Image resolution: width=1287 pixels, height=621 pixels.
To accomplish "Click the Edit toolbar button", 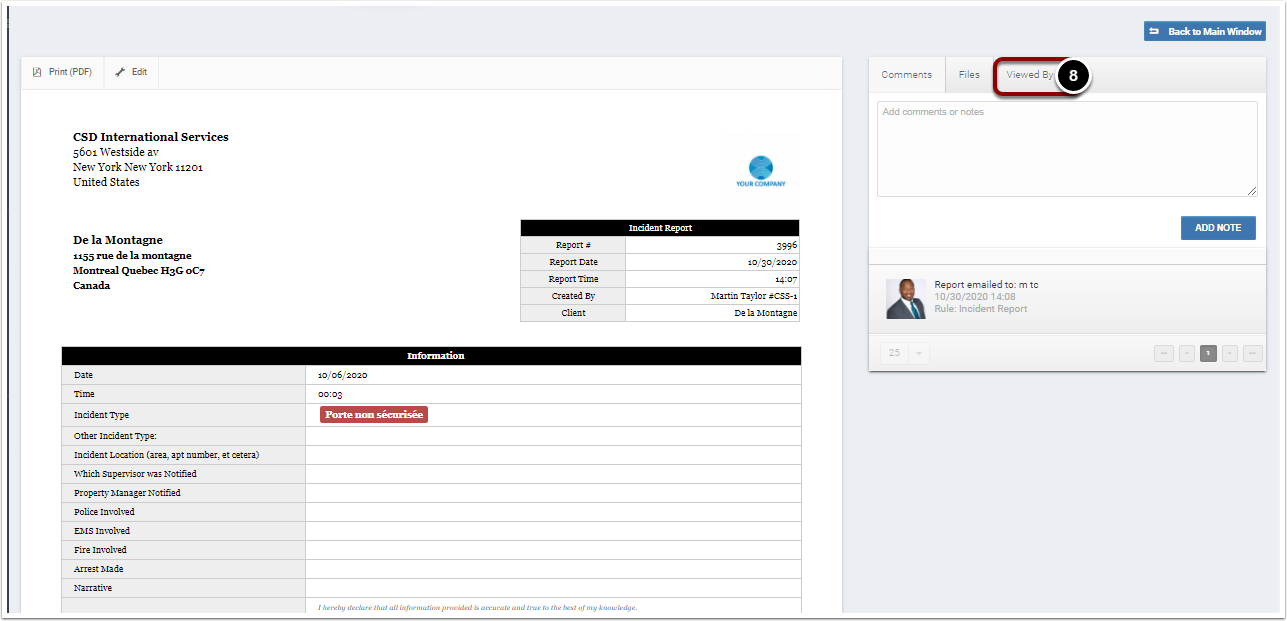I will (x=131, y=72).
